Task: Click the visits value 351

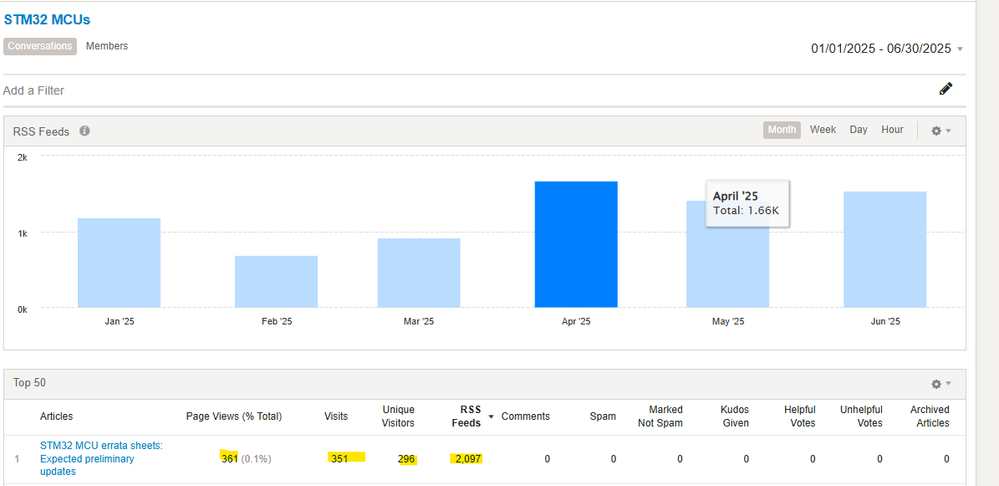Action: click(340, 459)
